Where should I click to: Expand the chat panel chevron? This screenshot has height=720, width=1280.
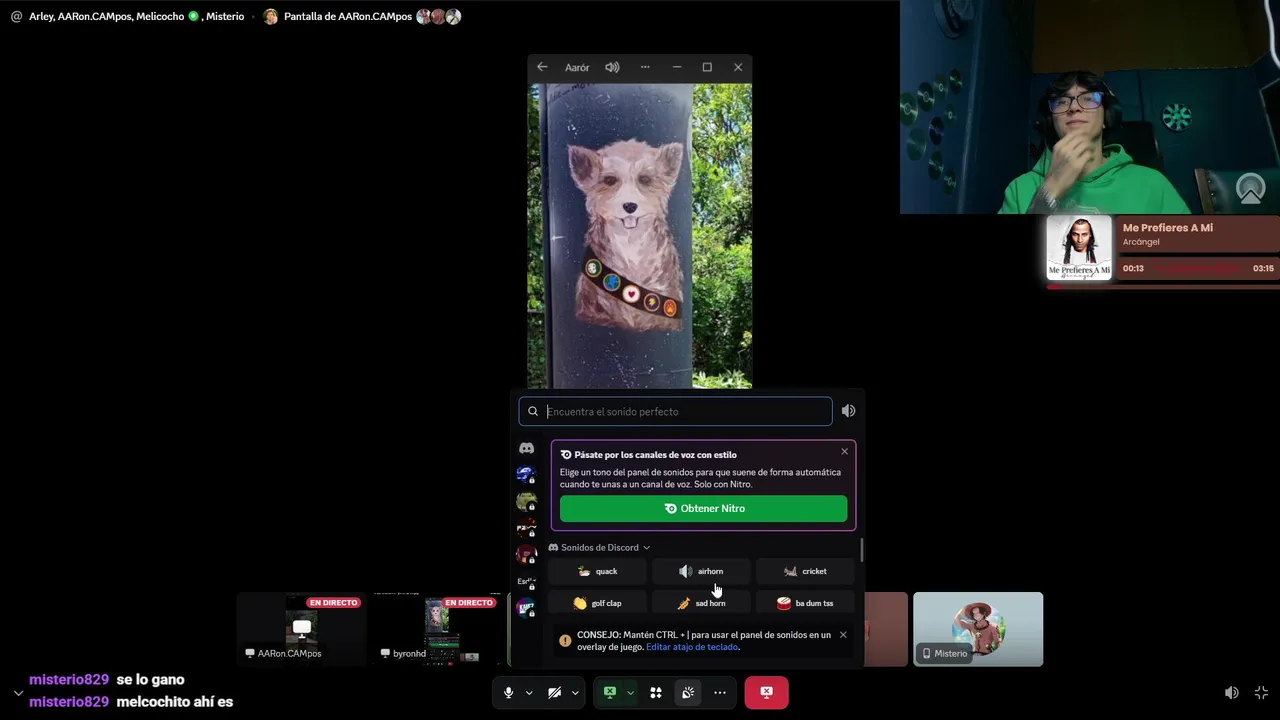[x=17, y=693]
